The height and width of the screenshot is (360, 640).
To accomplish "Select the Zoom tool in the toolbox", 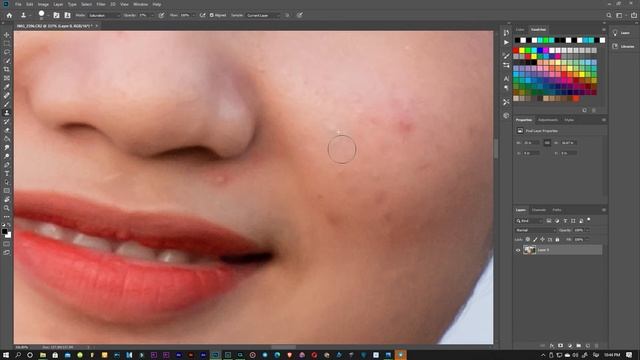I will [x=7, y=208].
